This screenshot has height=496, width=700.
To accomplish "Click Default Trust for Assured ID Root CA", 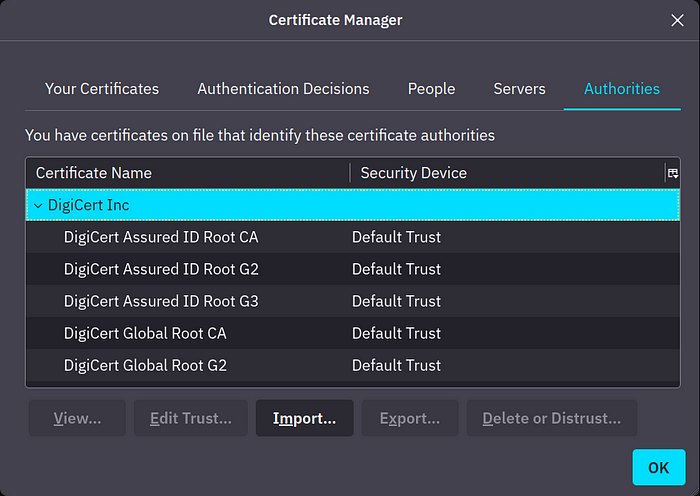I will coord(396,237).
